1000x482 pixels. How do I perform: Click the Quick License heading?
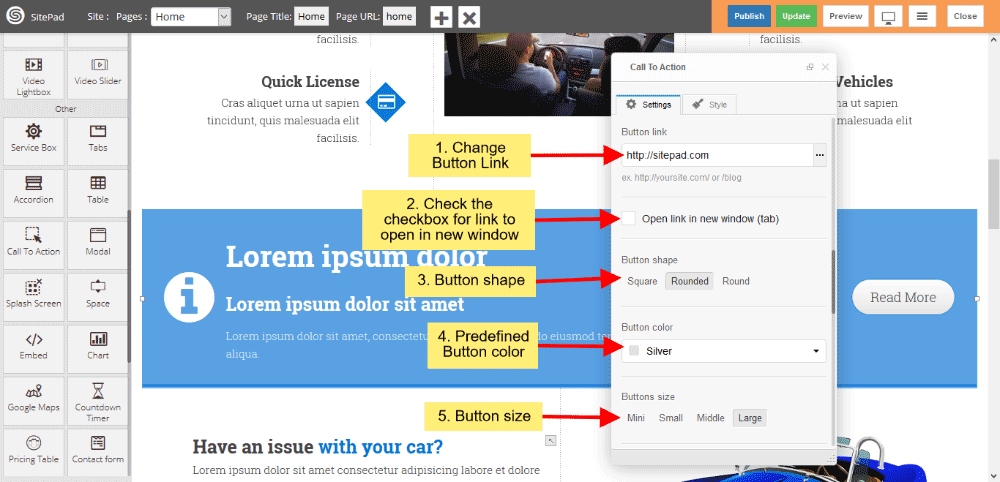click(310, 82)
